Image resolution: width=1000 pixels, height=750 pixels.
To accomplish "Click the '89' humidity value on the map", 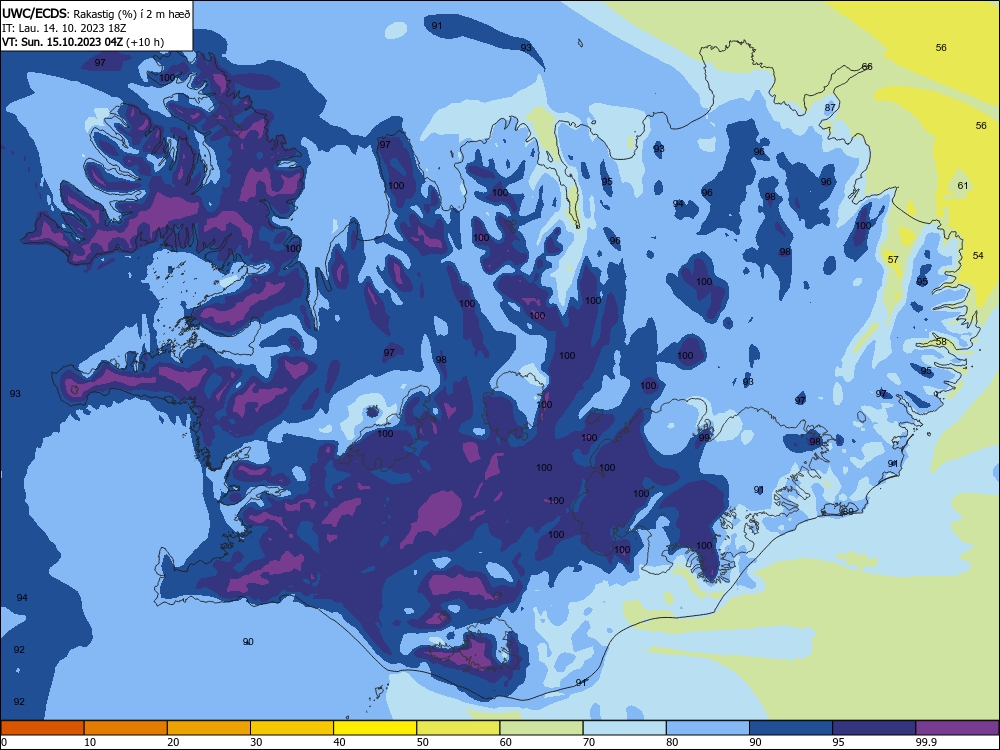I will [x=848, y=511].
